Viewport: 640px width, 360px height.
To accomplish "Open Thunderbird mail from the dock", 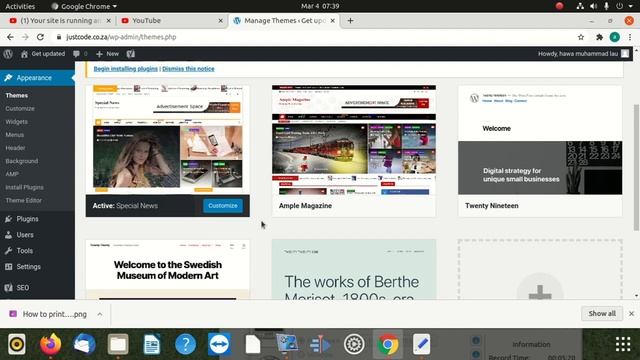I will pos(84,344).
